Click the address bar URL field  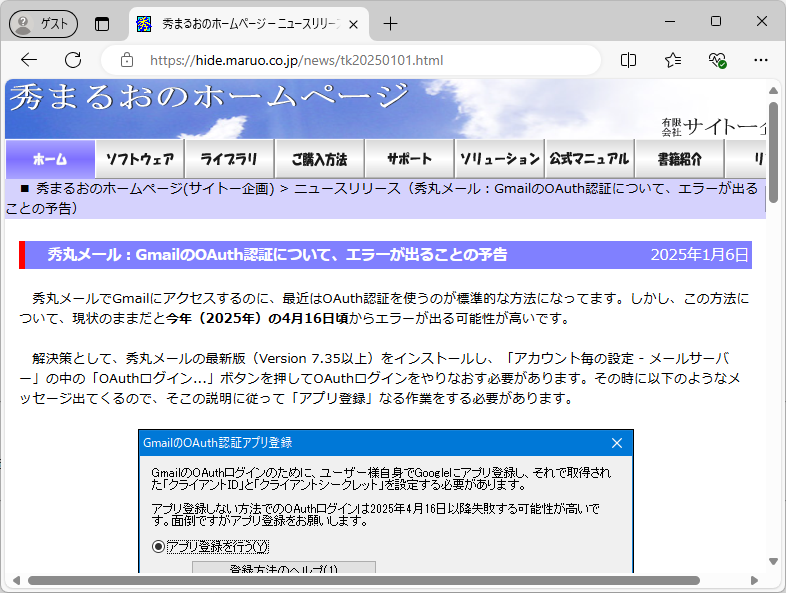(350, 60)
